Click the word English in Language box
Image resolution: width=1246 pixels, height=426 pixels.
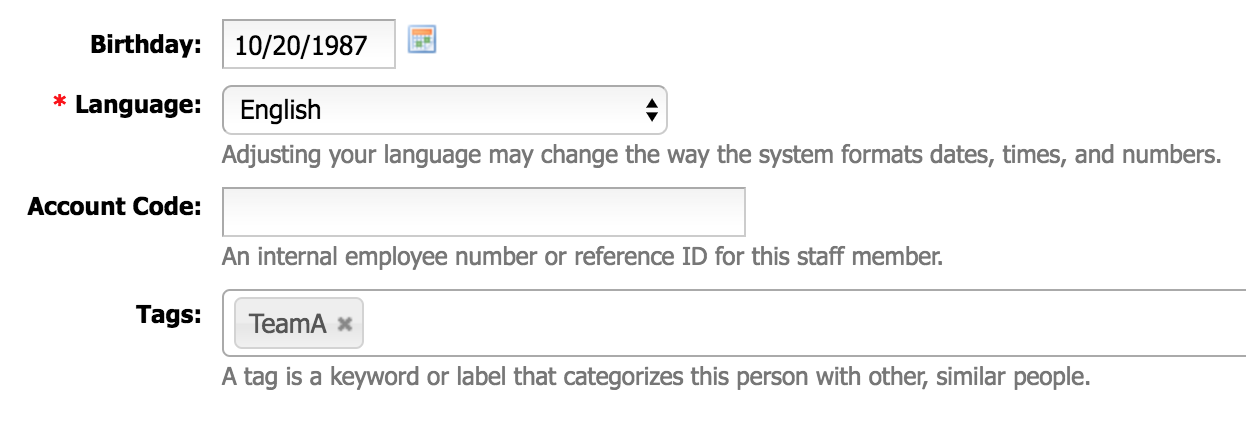click(281, 110)
